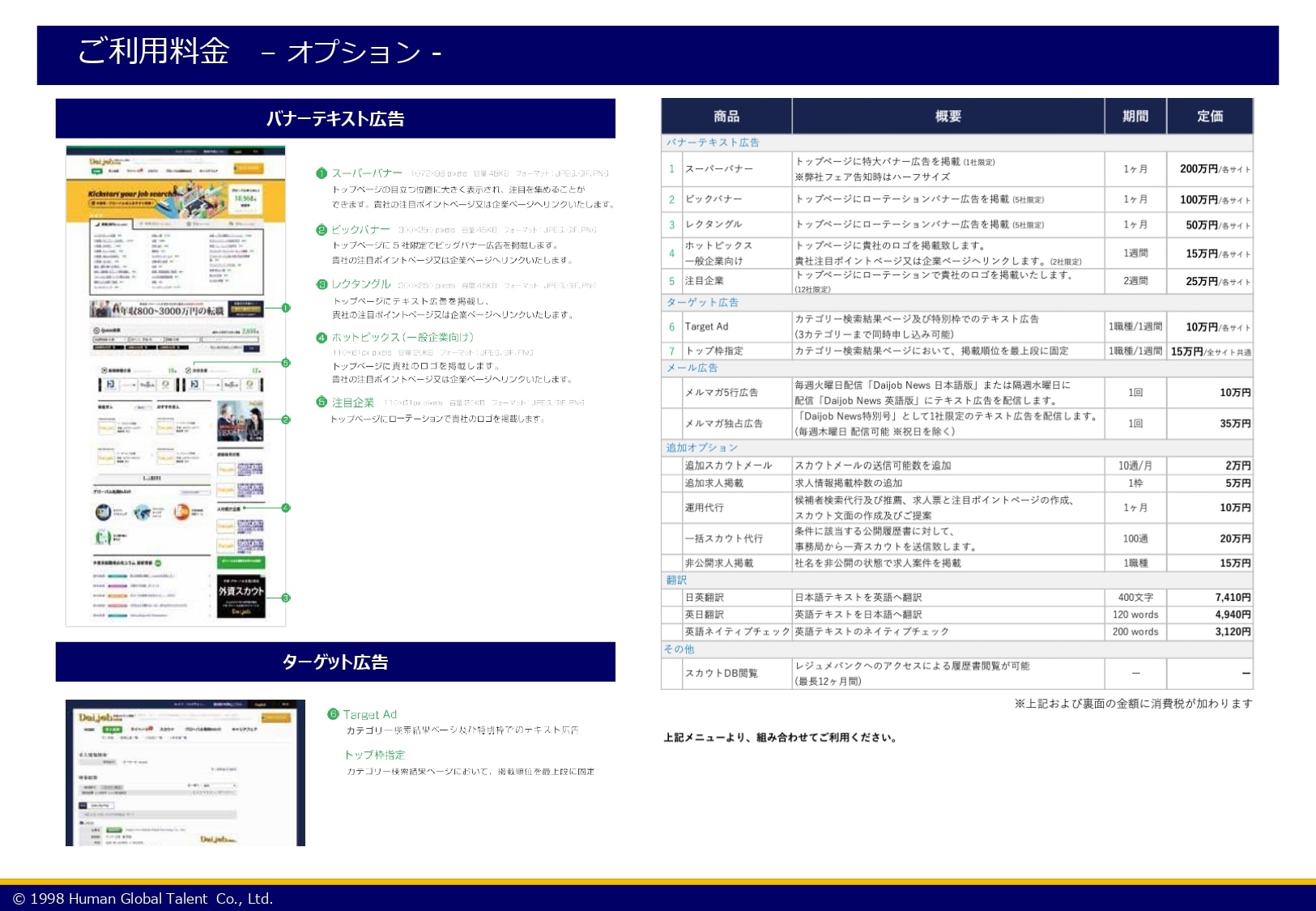Click the 概要 column header
The image size is (1316, 911).
coord(948,117)
